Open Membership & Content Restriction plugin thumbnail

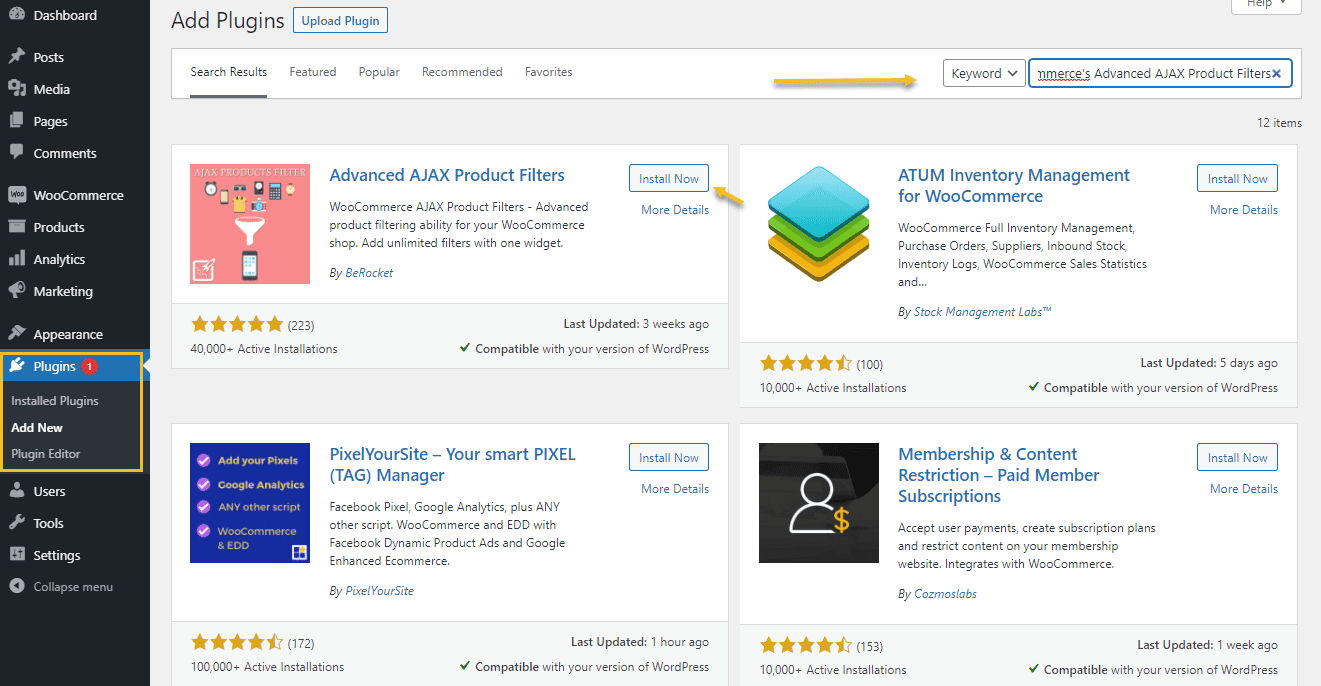[x=819, y=503]
